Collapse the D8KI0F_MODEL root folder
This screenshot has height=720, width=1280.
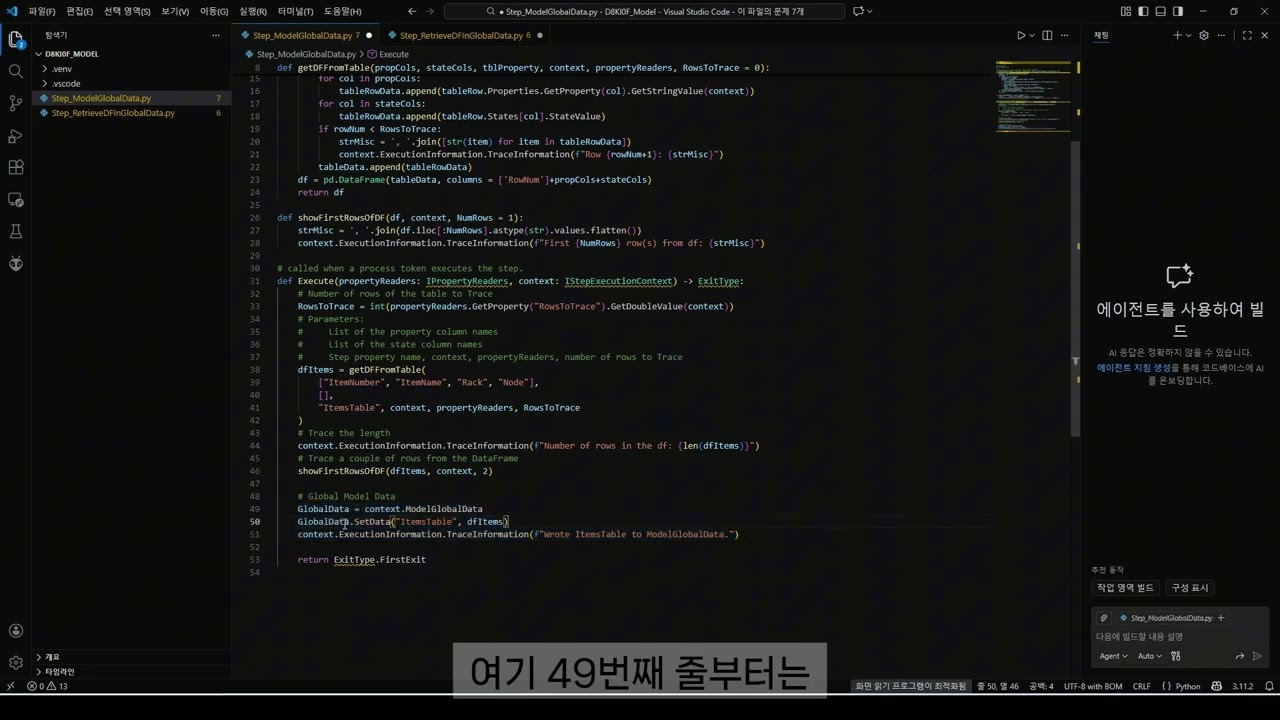[x=72, y=54]
